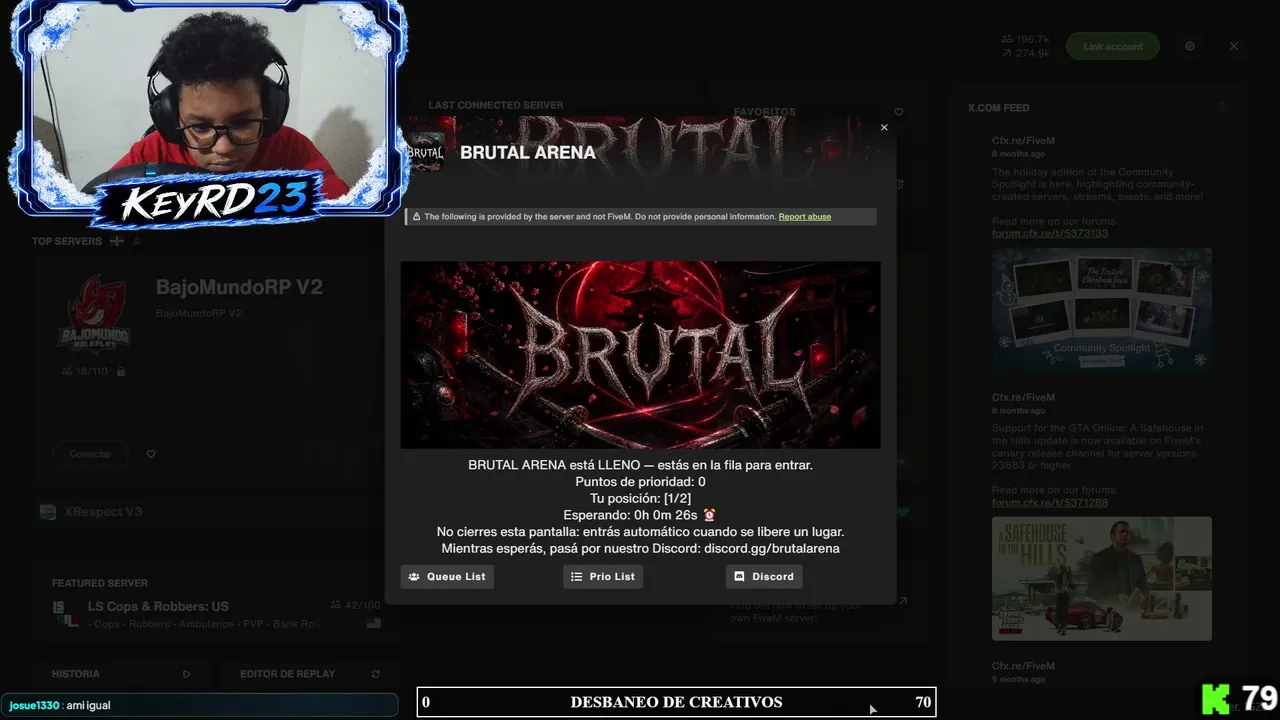
Task: Click the discord.gg/brutalarena text
Action: coord(772,549)
